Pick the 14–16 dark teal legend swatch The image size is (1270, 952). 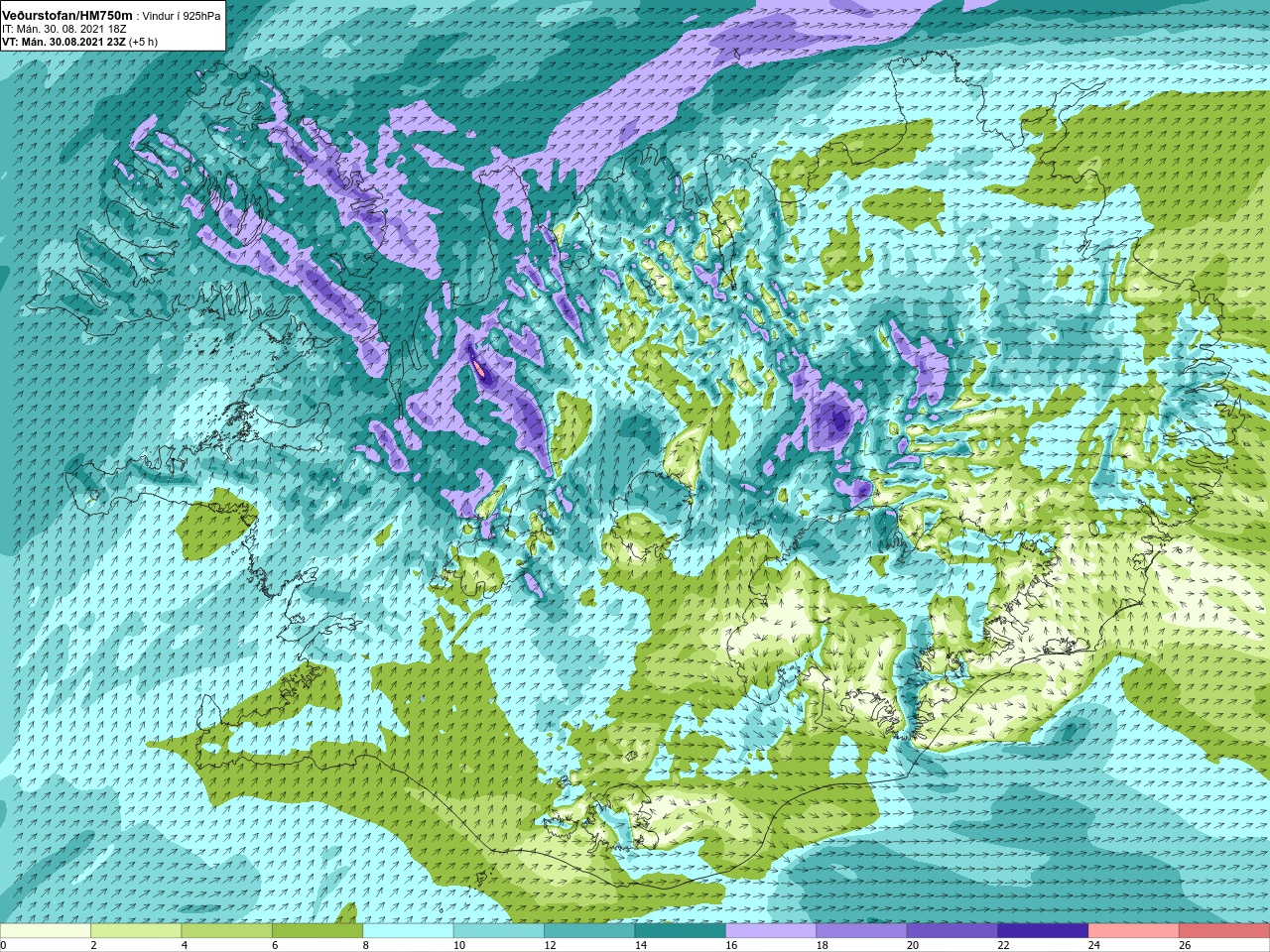coord(681,931)
